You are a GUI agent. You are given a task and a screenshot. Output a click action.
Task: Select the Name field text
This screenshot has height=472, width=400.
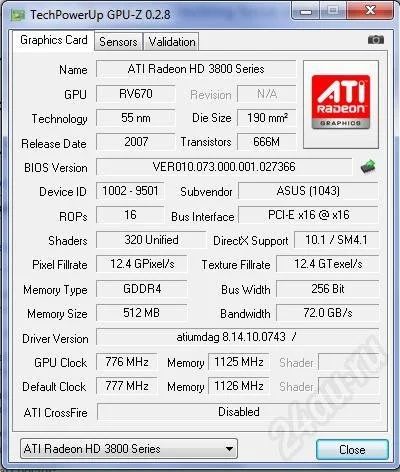tap(196, 69)
